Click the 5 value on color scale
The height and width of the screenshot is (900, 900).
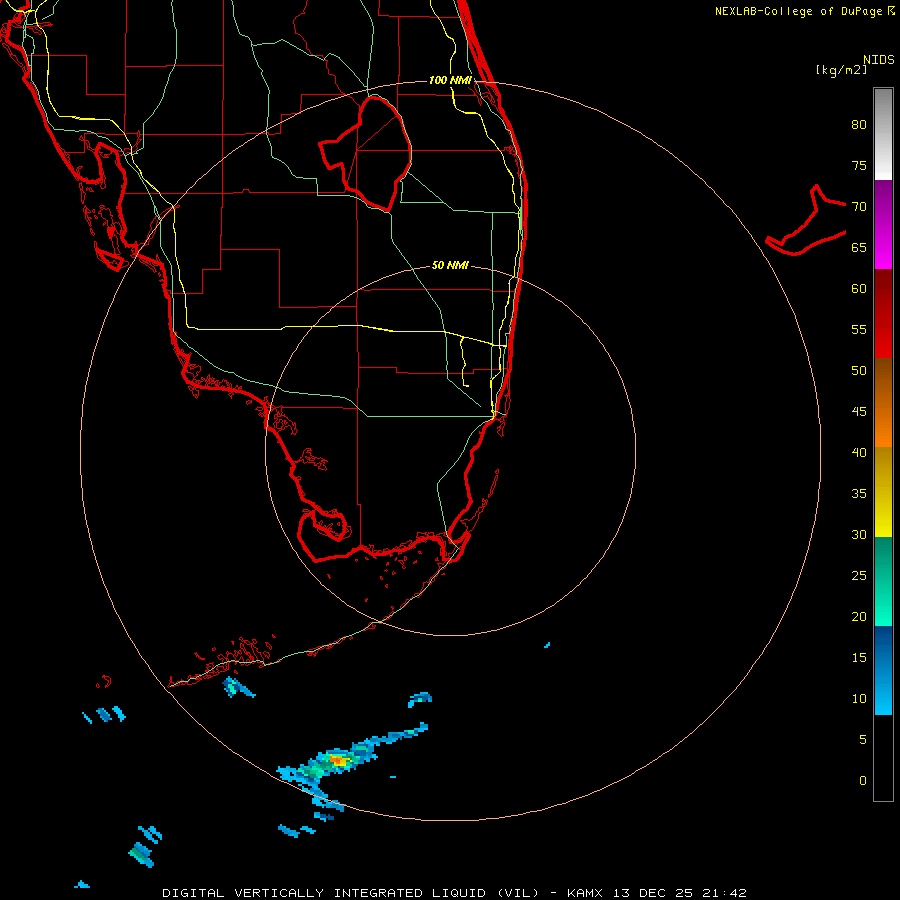tap(863, 740)
